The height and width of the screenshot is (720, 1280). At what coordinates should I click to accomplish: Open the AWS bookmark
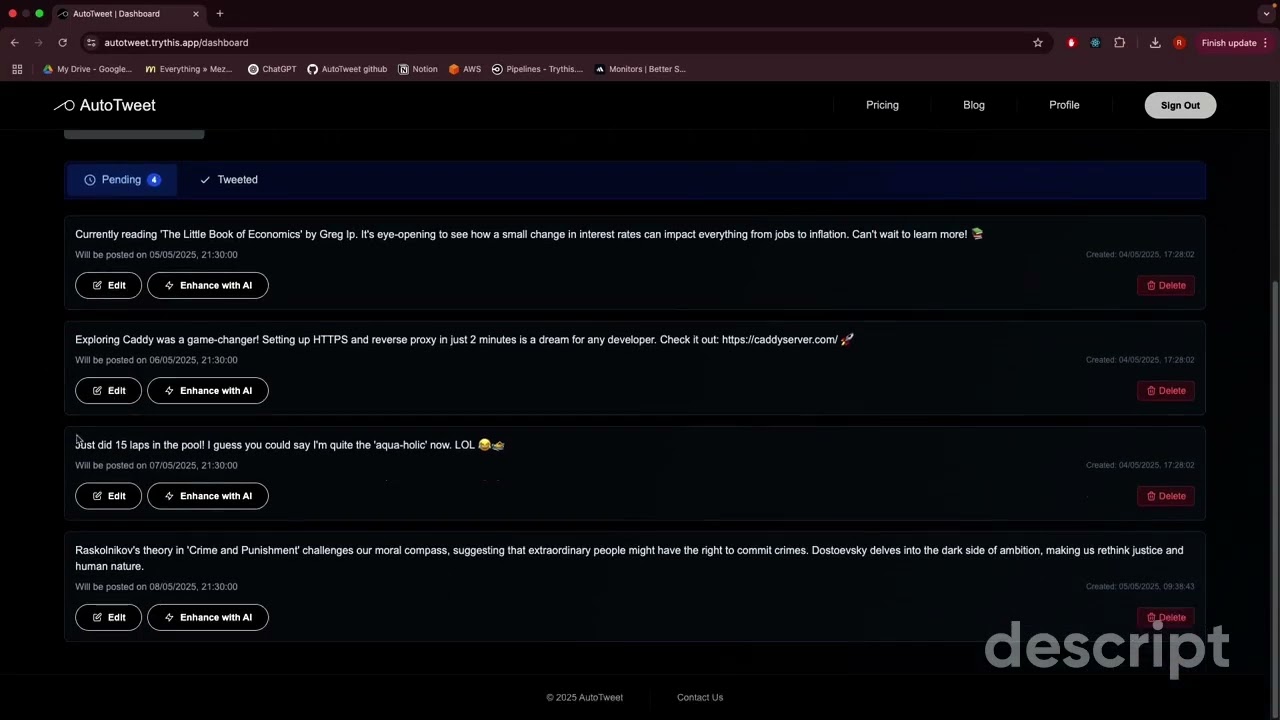tap(465, 69)
